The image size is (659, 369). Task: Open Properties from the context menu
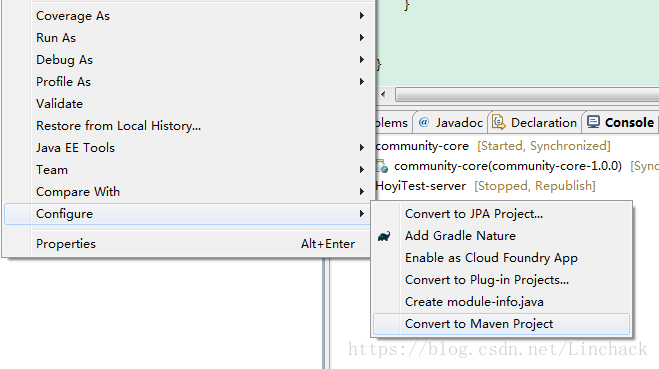pyautogui.click(x=187, y=244)
